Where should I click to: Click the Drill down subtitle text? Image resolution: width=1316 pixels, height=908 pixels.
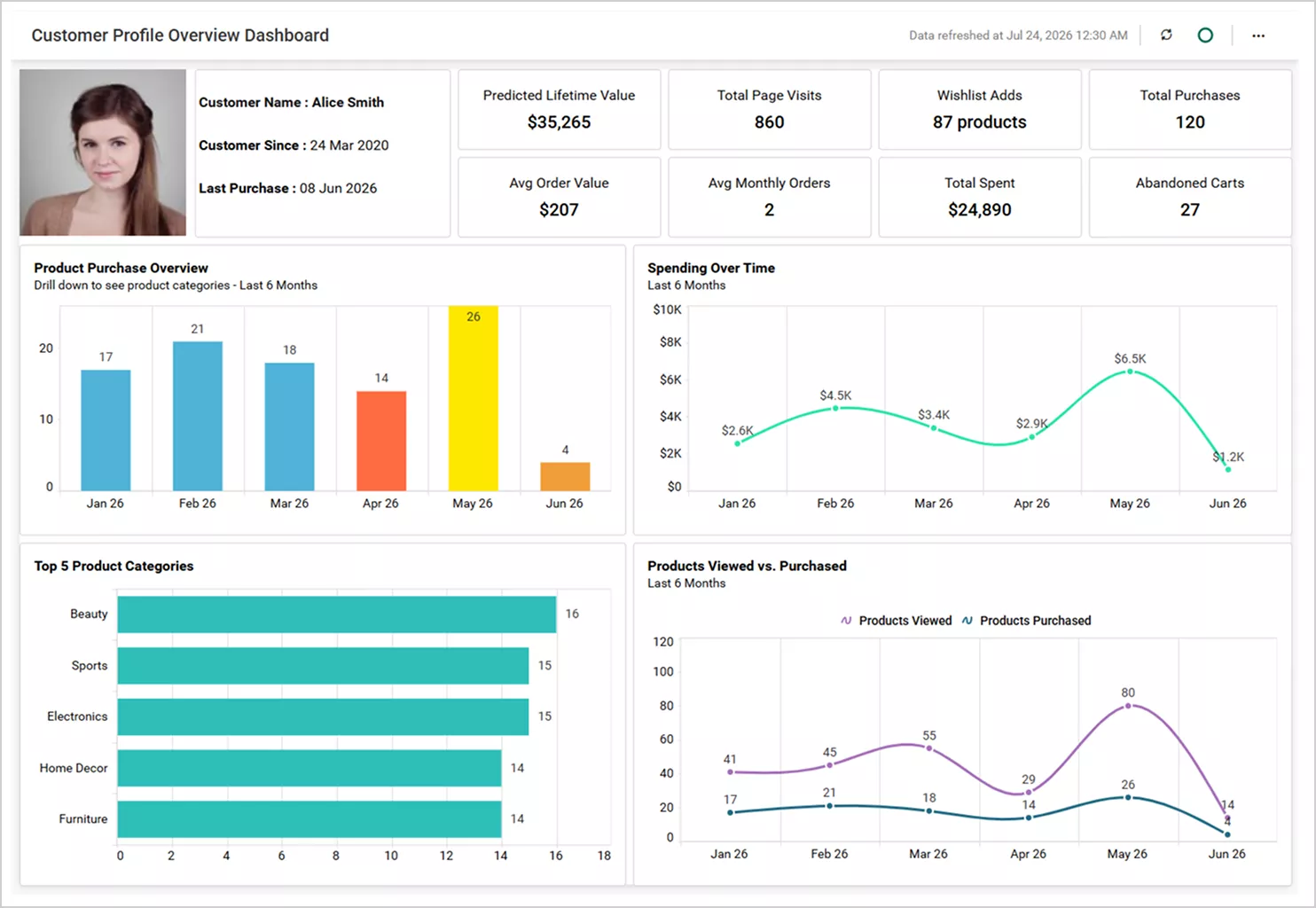coord(176,286)
